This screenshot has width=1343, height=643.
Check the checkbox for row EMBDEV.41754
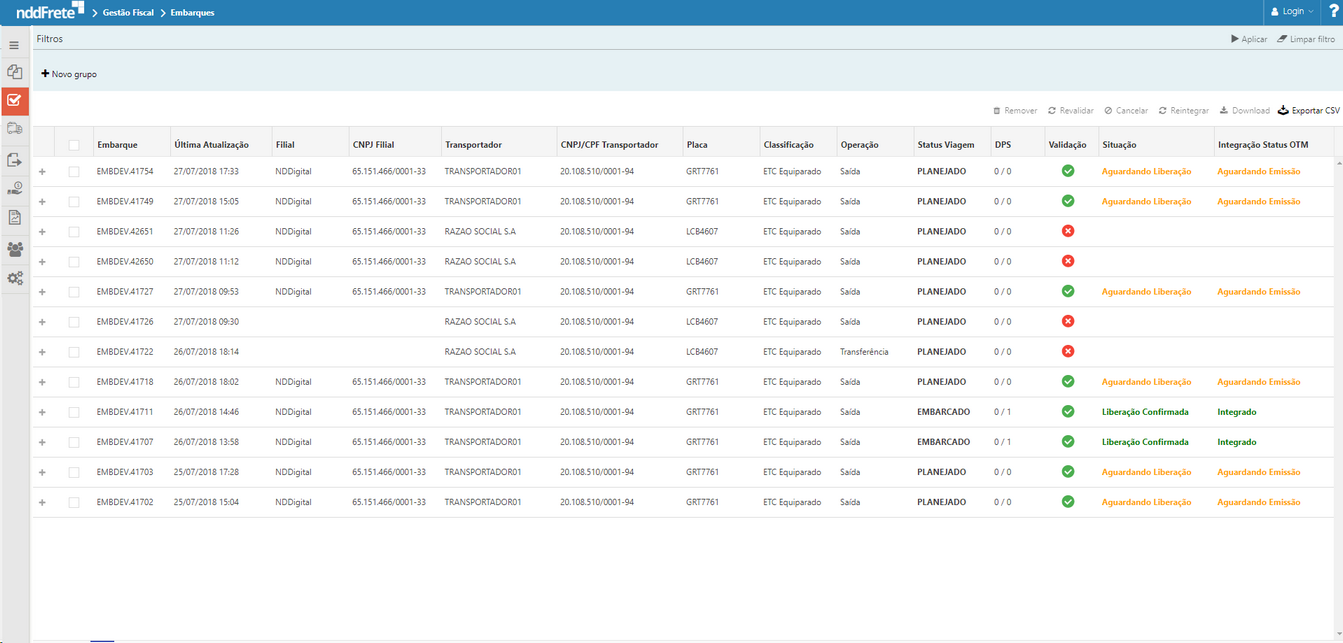pyautogui.click(x=74, y=171)
